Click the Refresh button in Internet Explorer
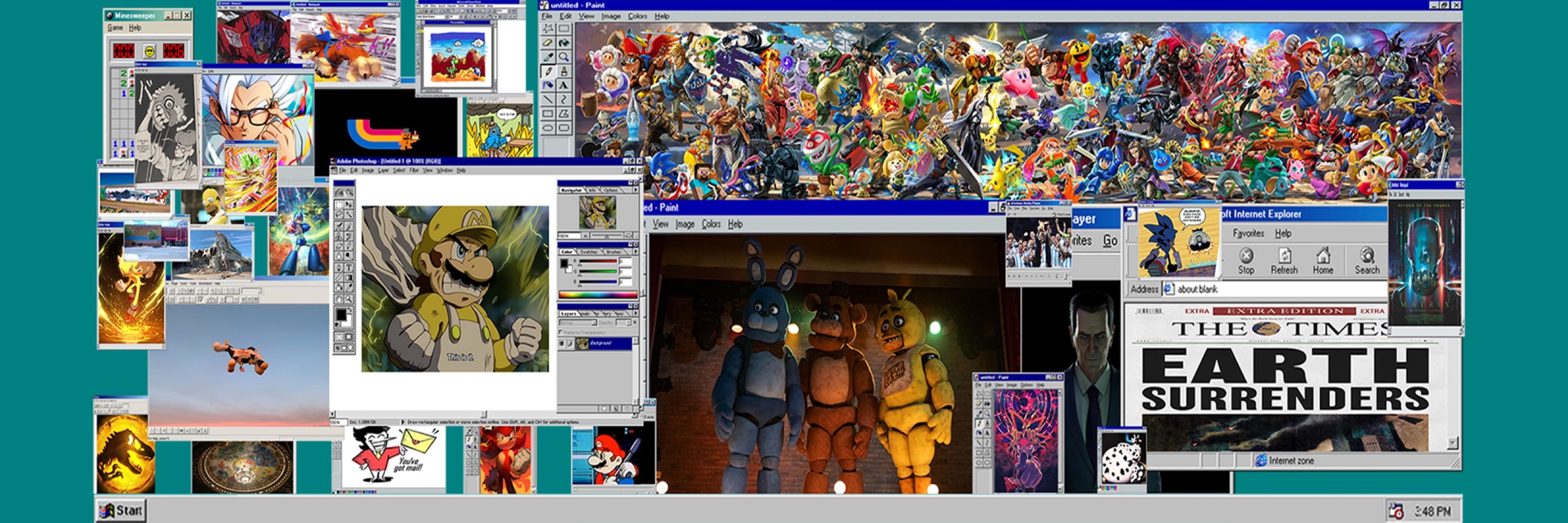Screen dimensions: 1568x523 pyautogui.click(x=1284, y=260)
